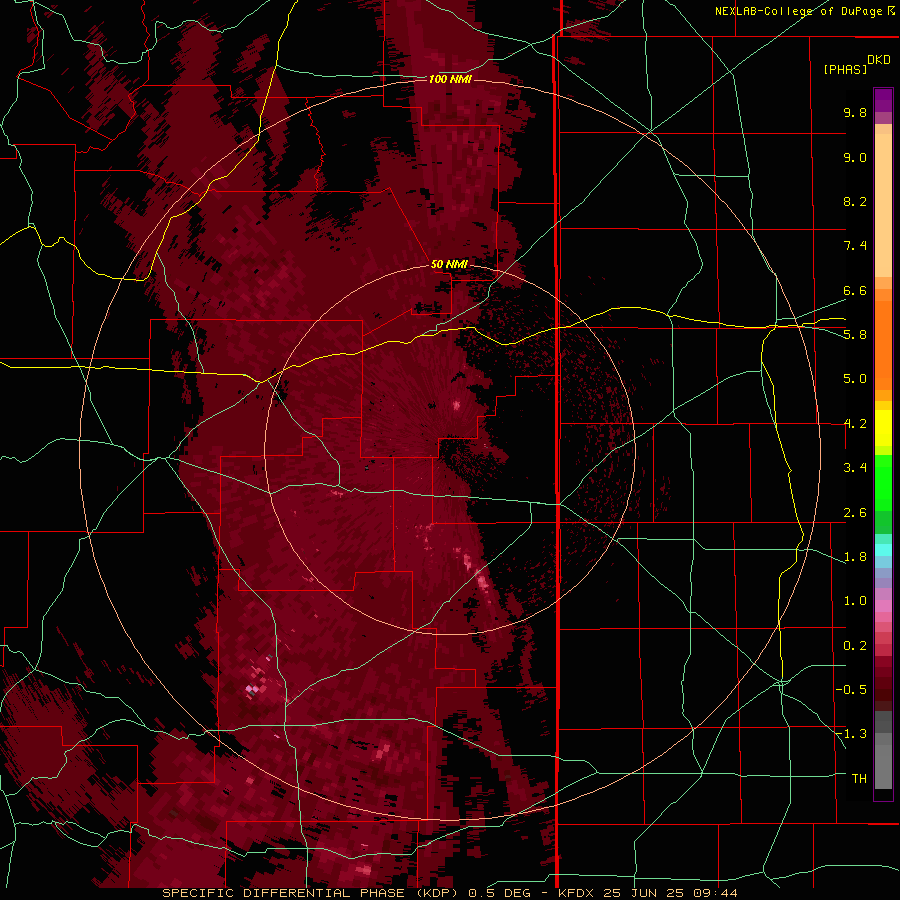
Task: Click the yellow band of the color bar
Action: 883,428
